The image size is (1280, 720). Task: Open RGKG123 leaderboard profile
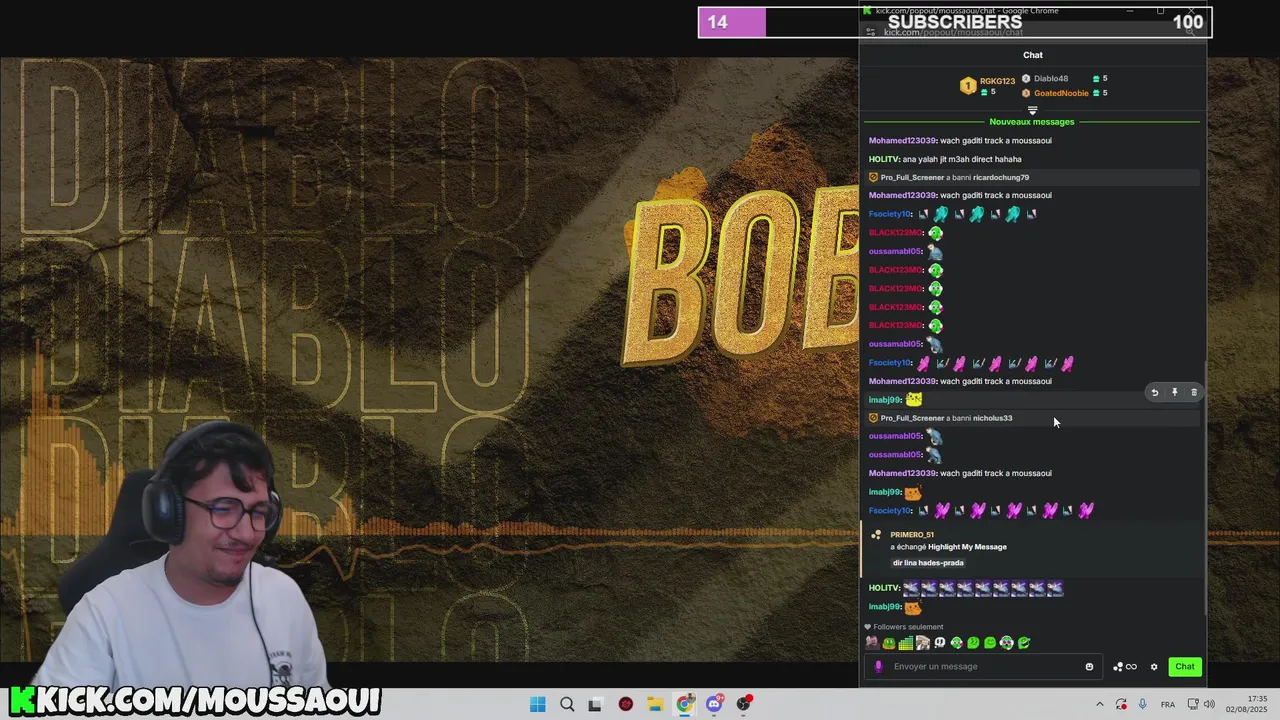[997, 81]
